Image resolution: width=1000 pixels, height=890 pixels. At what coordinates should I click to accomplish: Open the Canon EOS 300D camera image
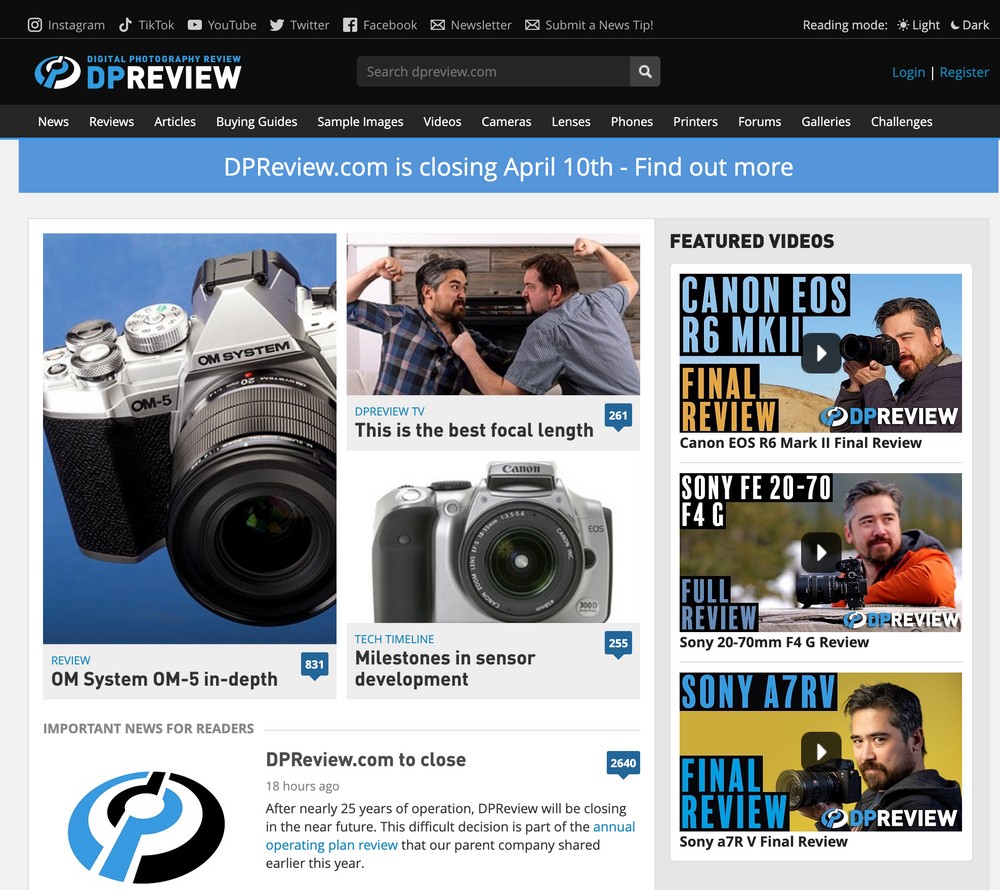(x=493, y=542)
